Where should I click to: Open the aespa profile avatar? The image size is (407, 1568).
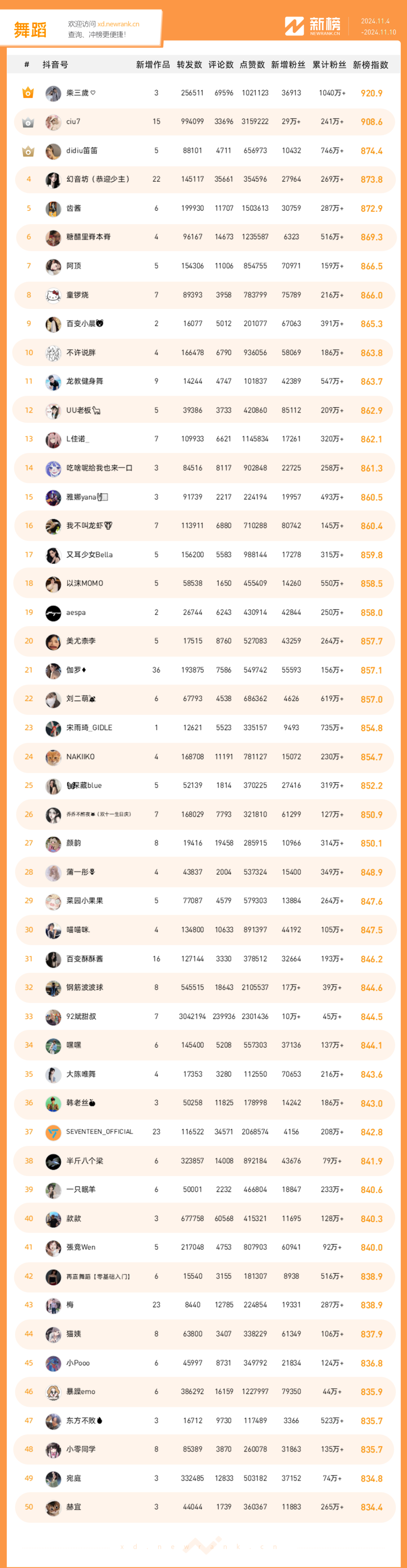tap(54, 613)
